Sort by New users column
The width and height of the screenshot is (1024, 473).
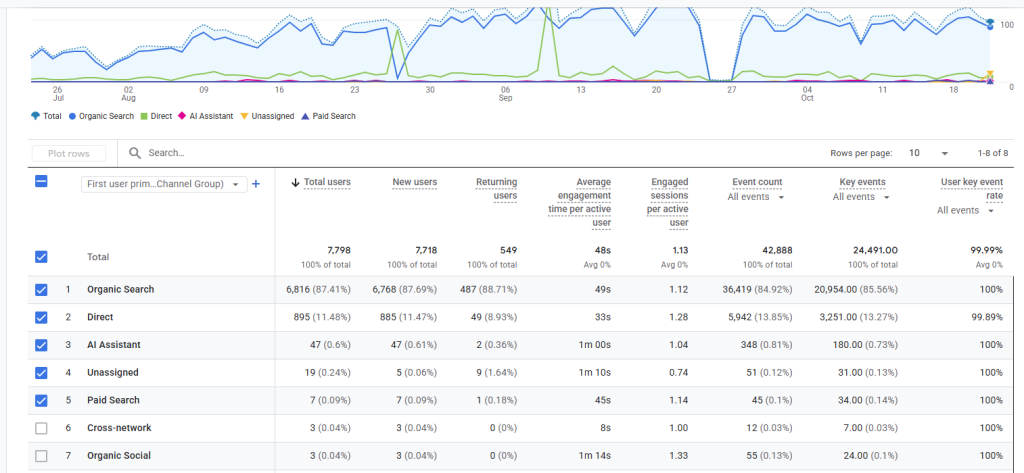coord(415,182)
